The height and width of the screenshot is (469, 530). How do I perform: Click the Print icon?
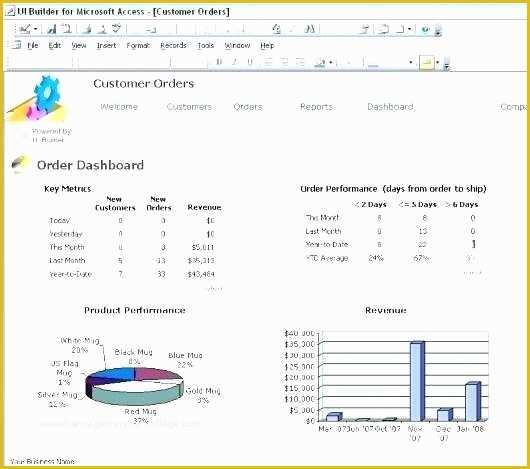[x=87, y=29]
